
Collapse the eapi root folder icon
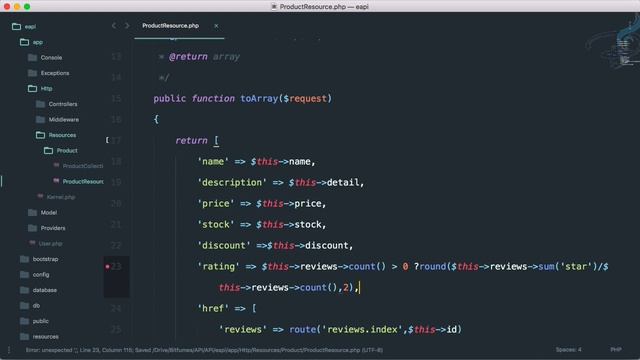(16, 27)
